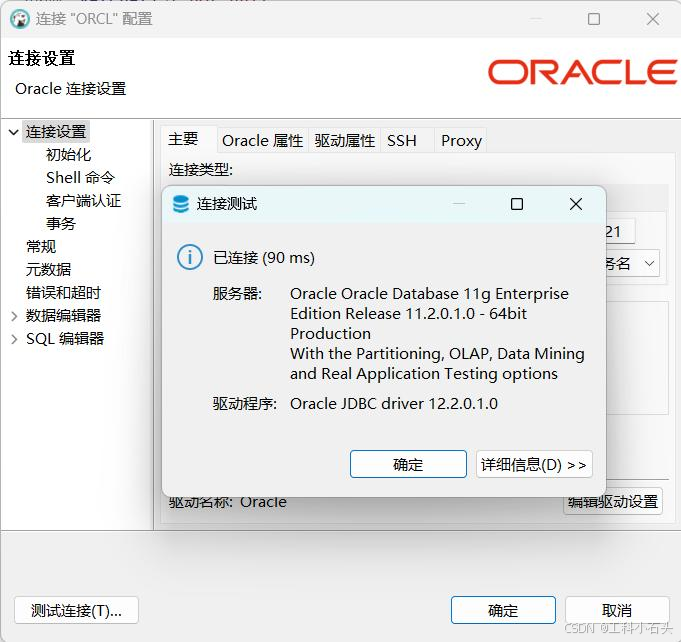Show 详细信息(D) >> in the test dialog
Image resolution: width=681 pixels, height=642 pixels.
coord(534,464)
